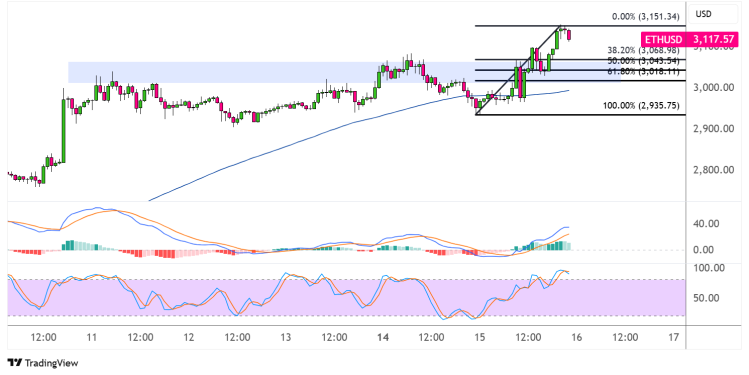Click date label 17 on time axis

[674, 337]
